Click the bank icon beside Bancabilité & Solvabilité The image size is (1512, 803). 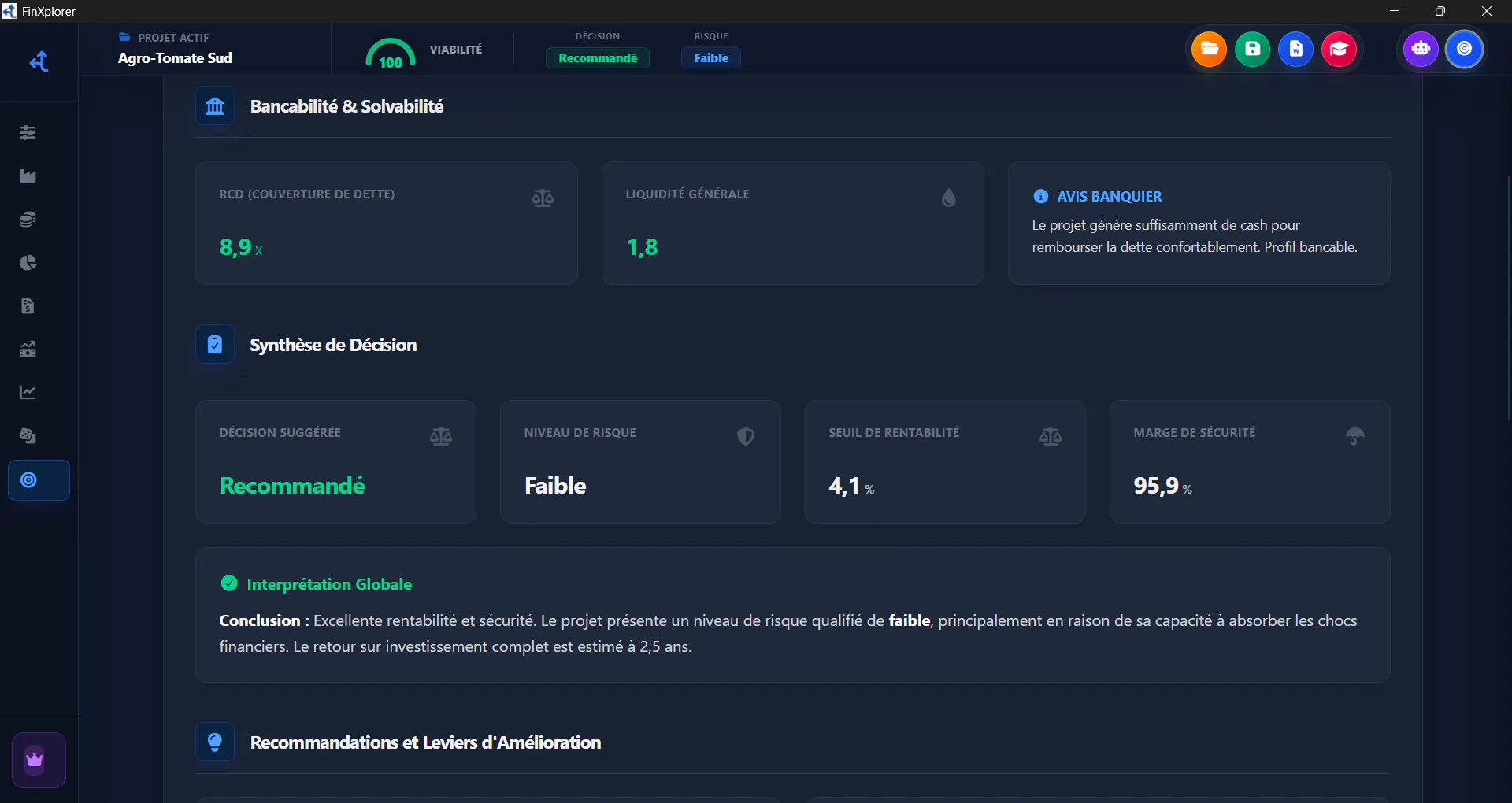[x=215, y=106]
